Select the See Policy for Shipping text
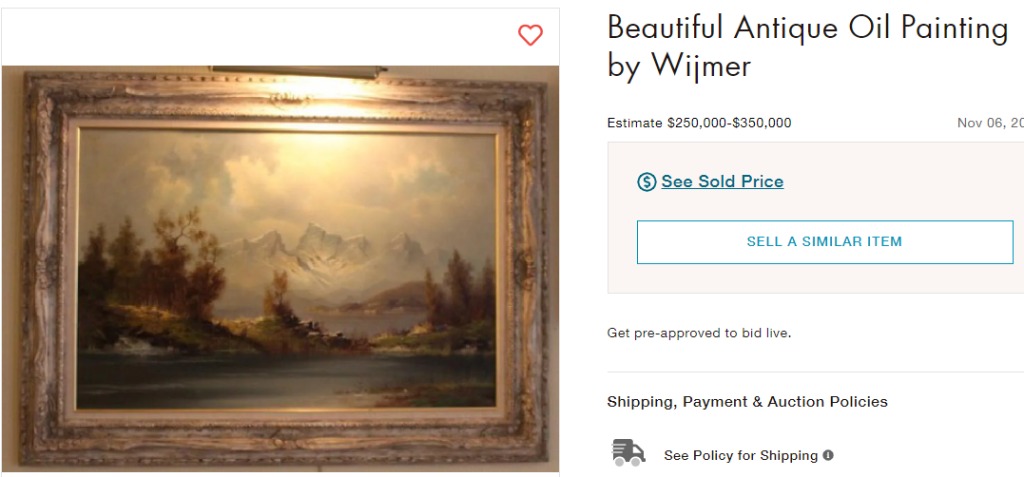The height and width of the screenshot is (477, 1024). point(741,455)
